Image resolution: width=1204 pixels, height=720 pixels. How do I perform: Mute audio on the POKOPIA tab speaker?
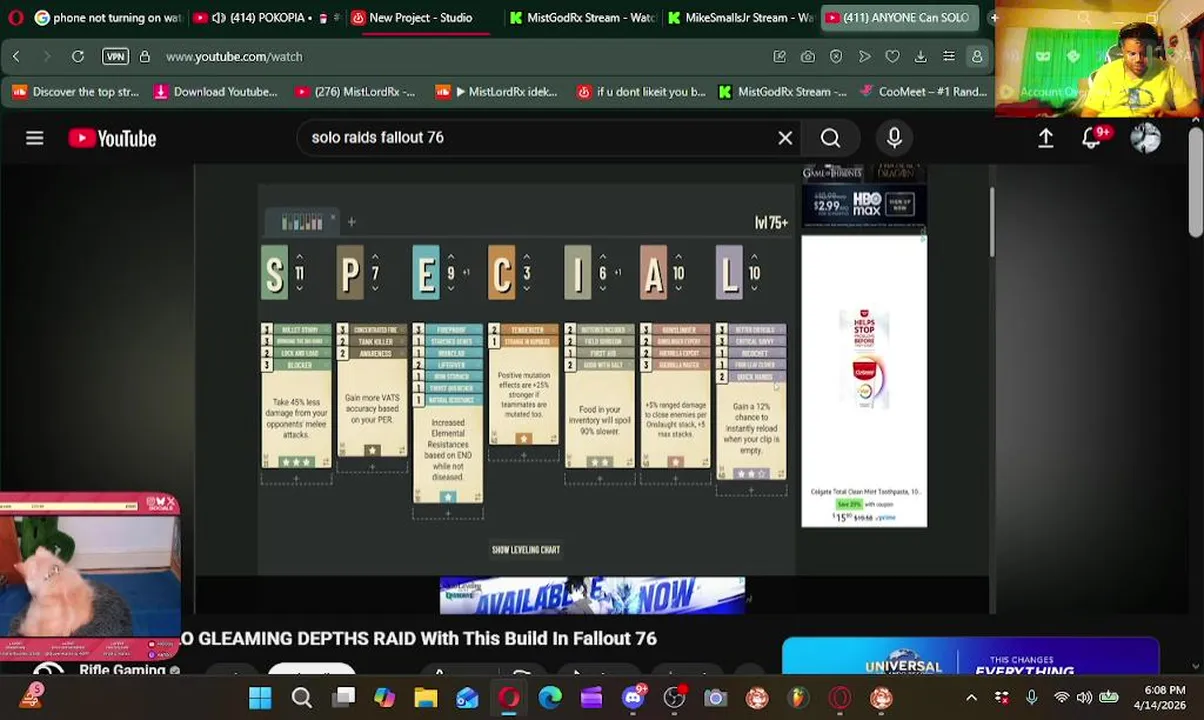tap(218, 17)
